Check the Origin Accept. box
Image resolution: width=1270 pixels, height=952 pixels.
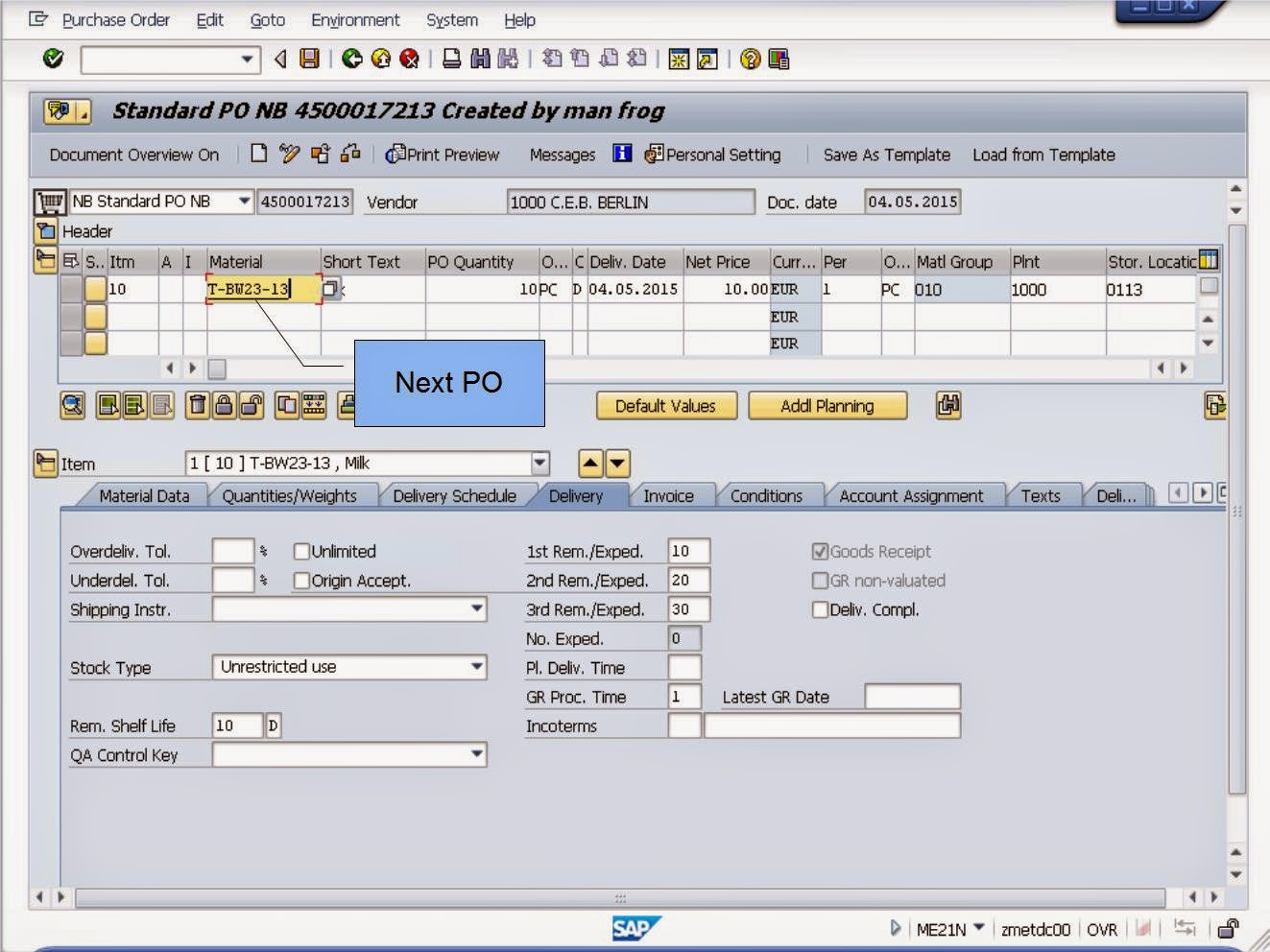click(x=301, y=580)
